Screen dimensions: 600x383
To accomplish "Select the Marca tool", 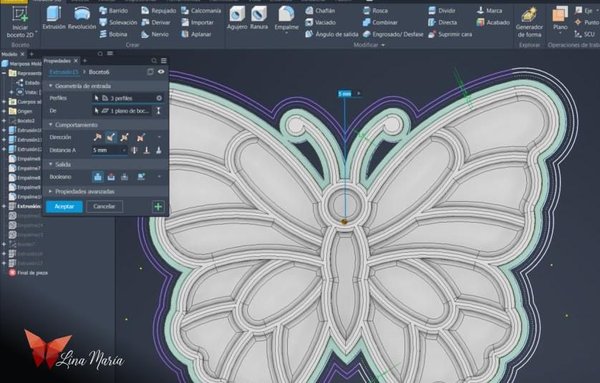I will [x=489, y=11].
